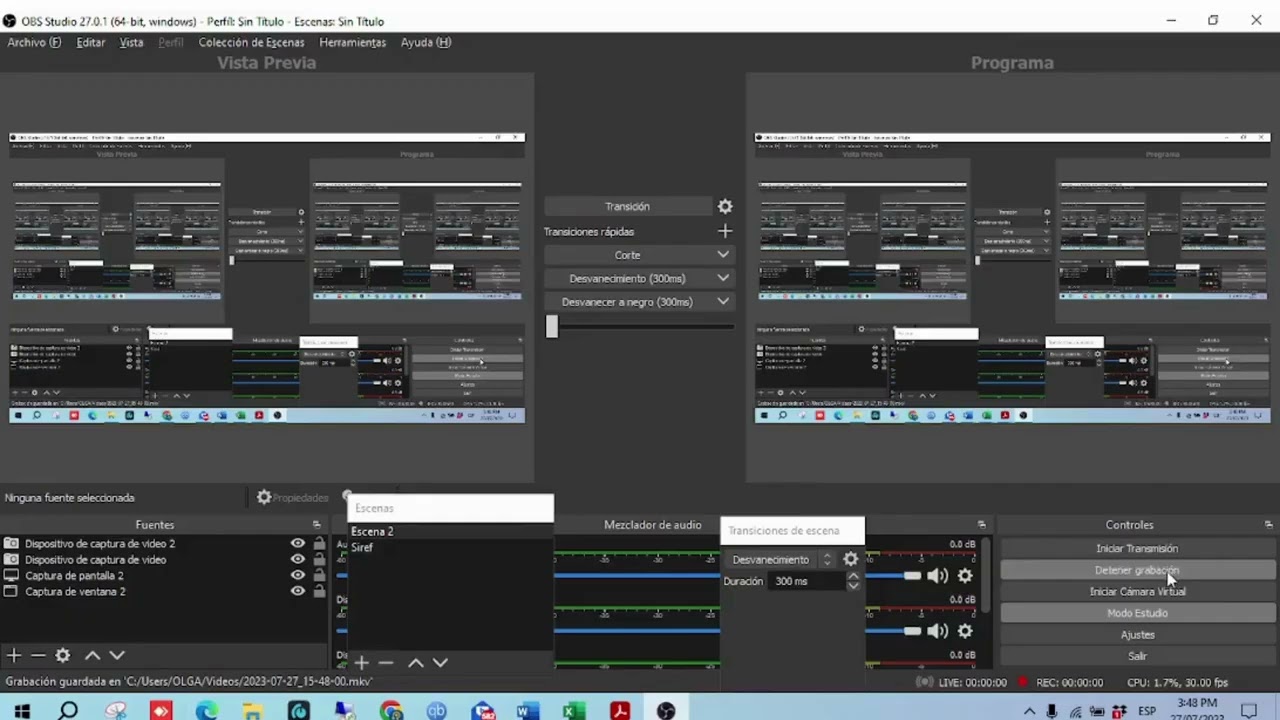The width and height of the screenshot is (1280, 720).
Task: Open settings gear of lower audio channel
Action: click(x=965, y=631)
